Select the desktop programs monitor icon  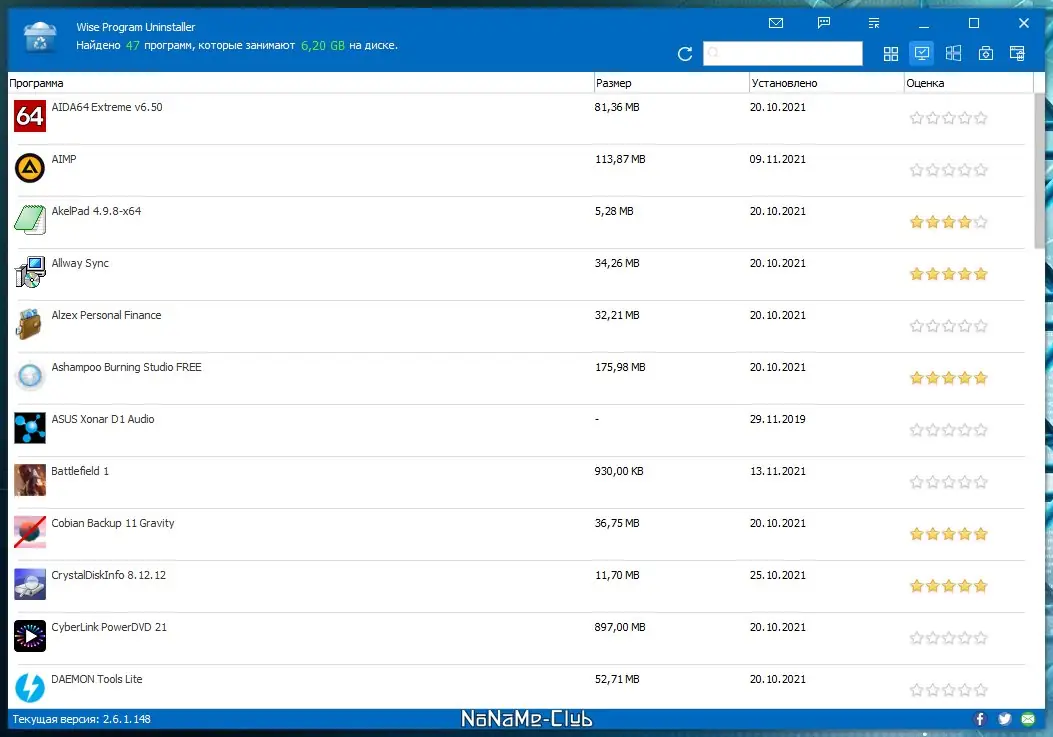(x=922, y=53)
